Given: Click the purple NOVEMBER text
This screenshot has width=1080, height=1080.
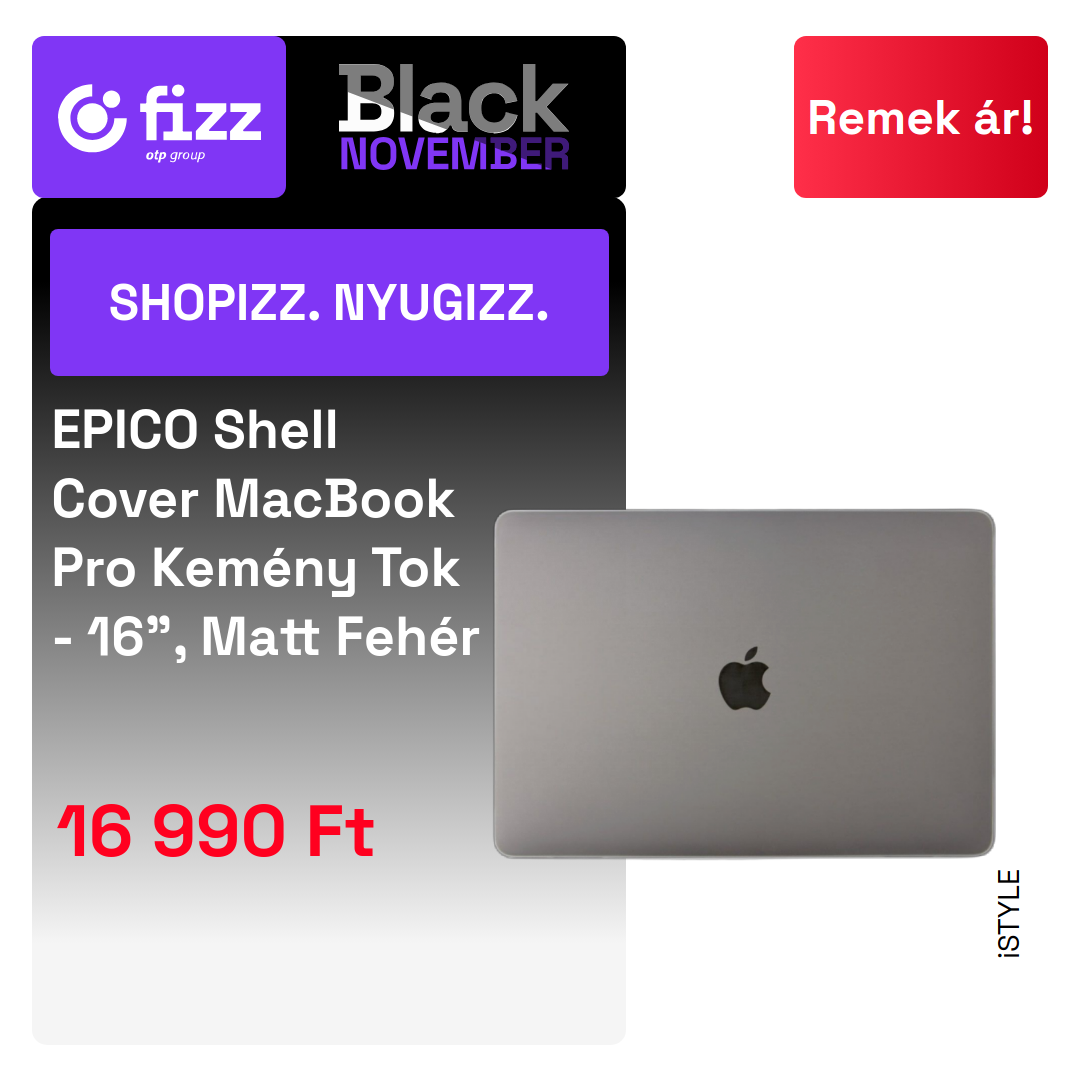Looking at the screenshot, I should click(x=455, y=154).
